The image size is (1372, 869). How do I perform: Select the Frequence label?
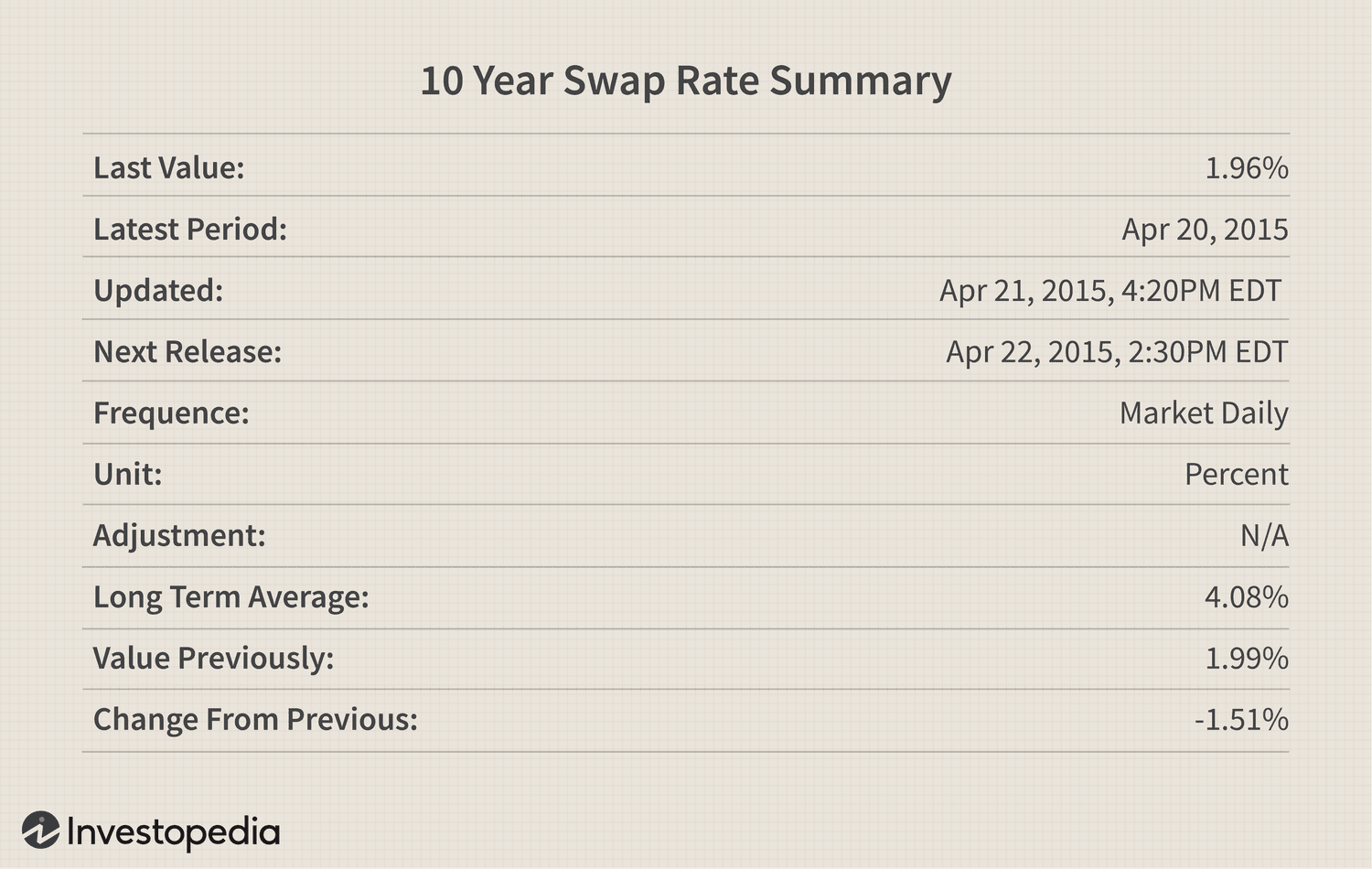171,413
